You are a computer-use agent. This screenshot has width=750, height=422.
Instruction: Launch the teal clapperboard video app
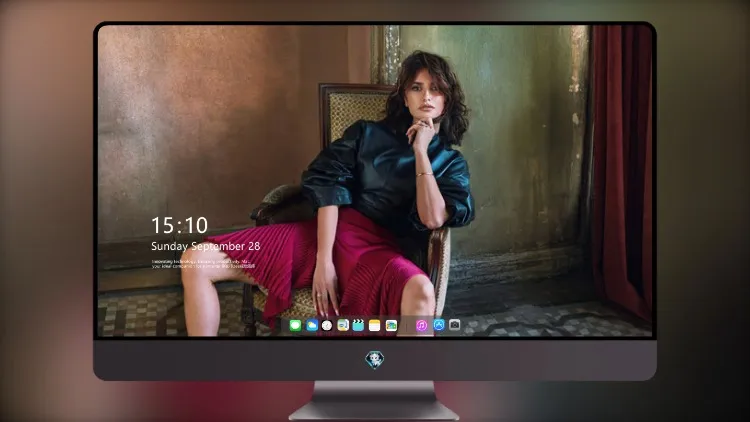click(358, 325)
